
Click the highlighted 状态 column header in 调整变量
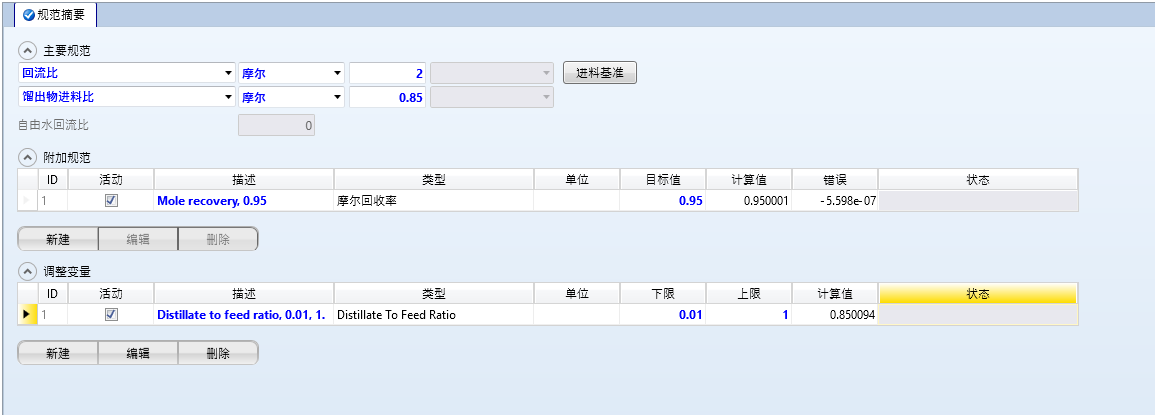(977, 293)
